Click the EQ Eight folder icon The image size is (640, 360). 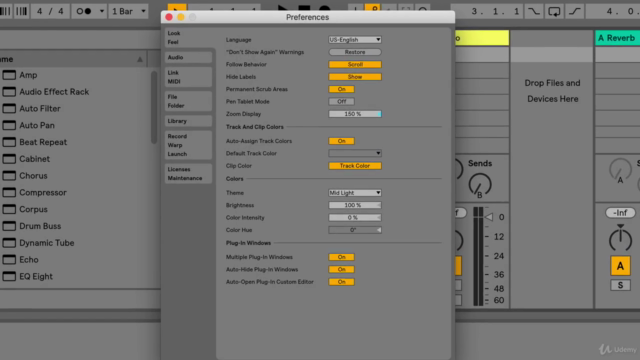tap(9, 276)
